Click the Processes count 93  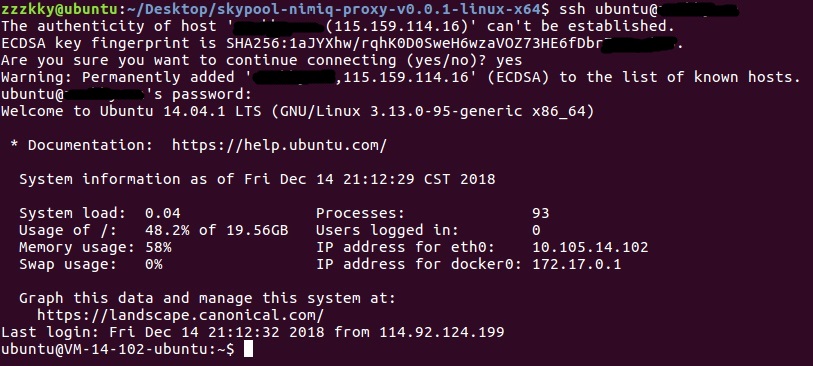coord(540,213)
